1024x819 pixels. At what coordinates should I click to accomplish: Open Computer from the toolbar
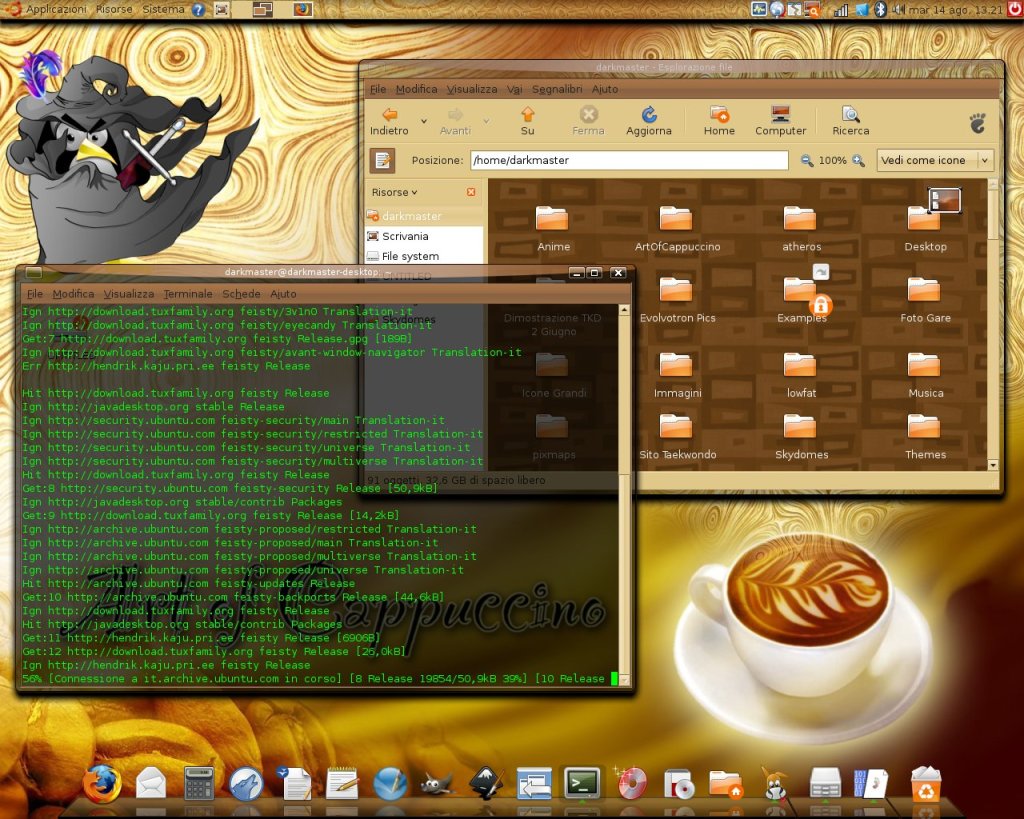point(780,121)
